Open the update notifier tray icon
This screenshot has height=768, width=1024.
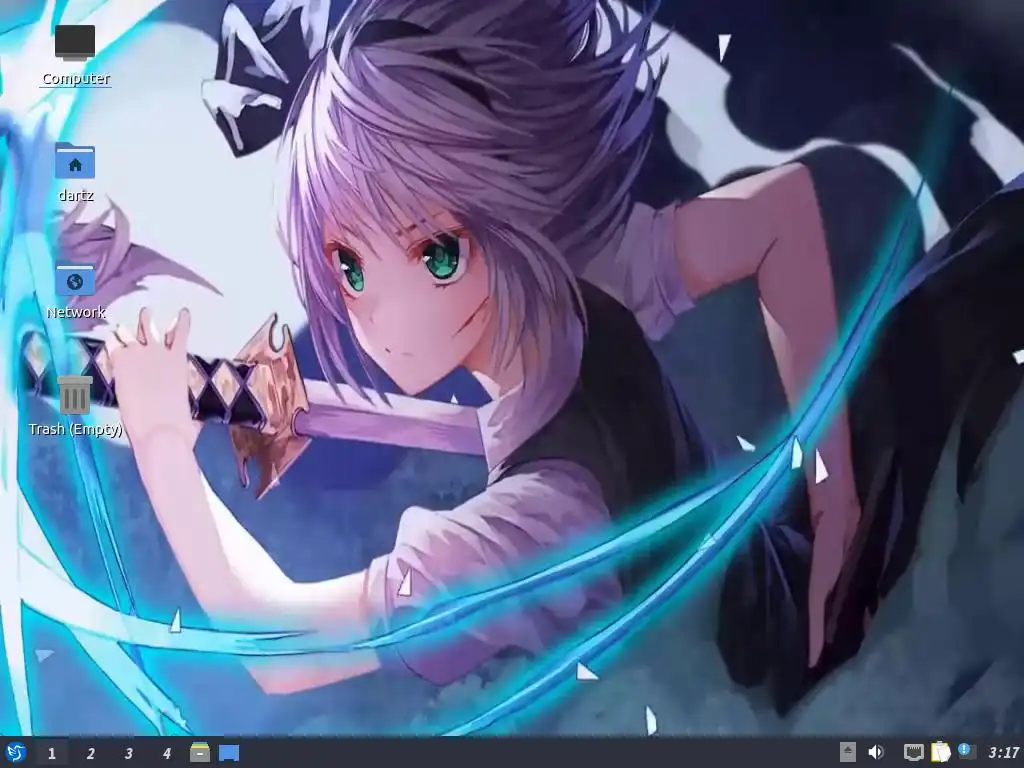coord(967,751)
